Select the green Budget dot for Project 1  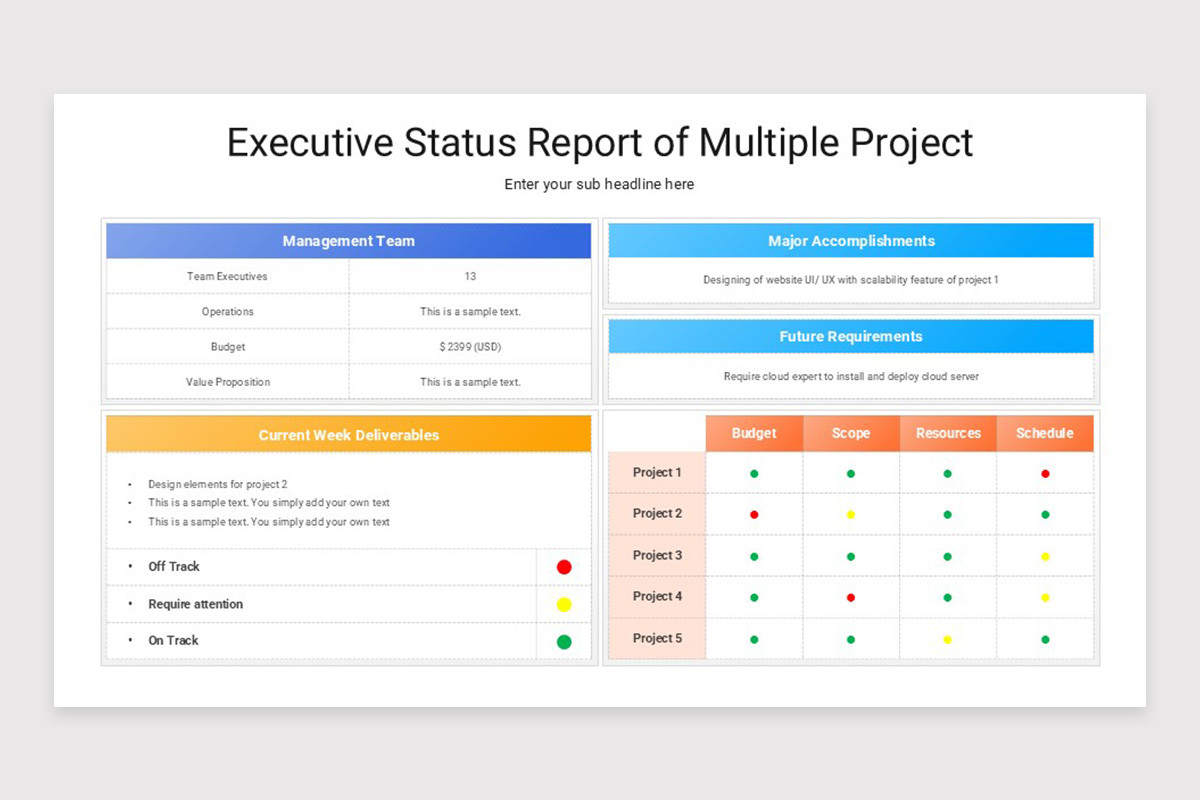click(754, 472)
